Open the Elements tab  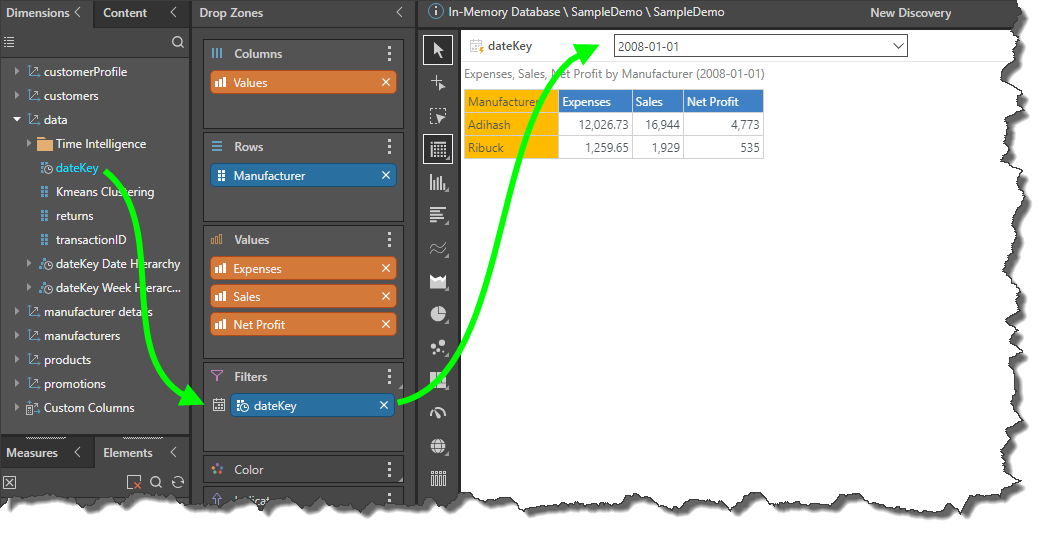(x=128, y=453)
